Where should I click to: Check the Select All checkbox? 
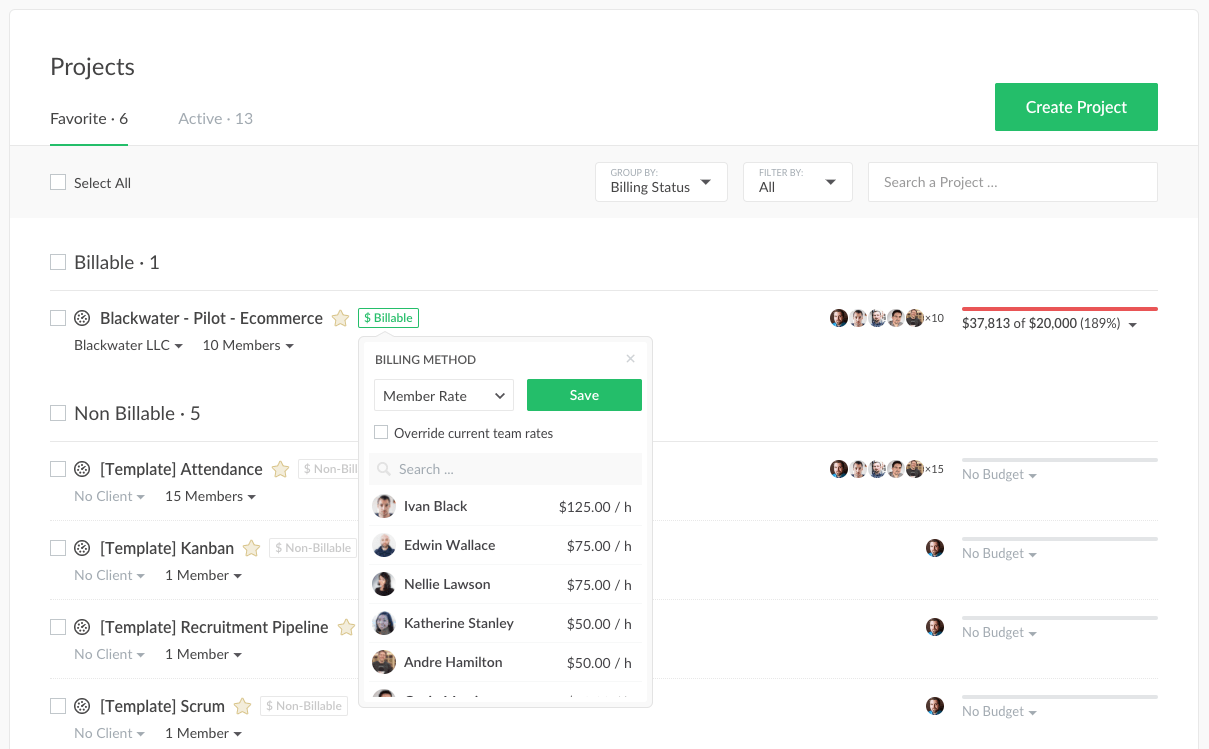pos(58,183)
